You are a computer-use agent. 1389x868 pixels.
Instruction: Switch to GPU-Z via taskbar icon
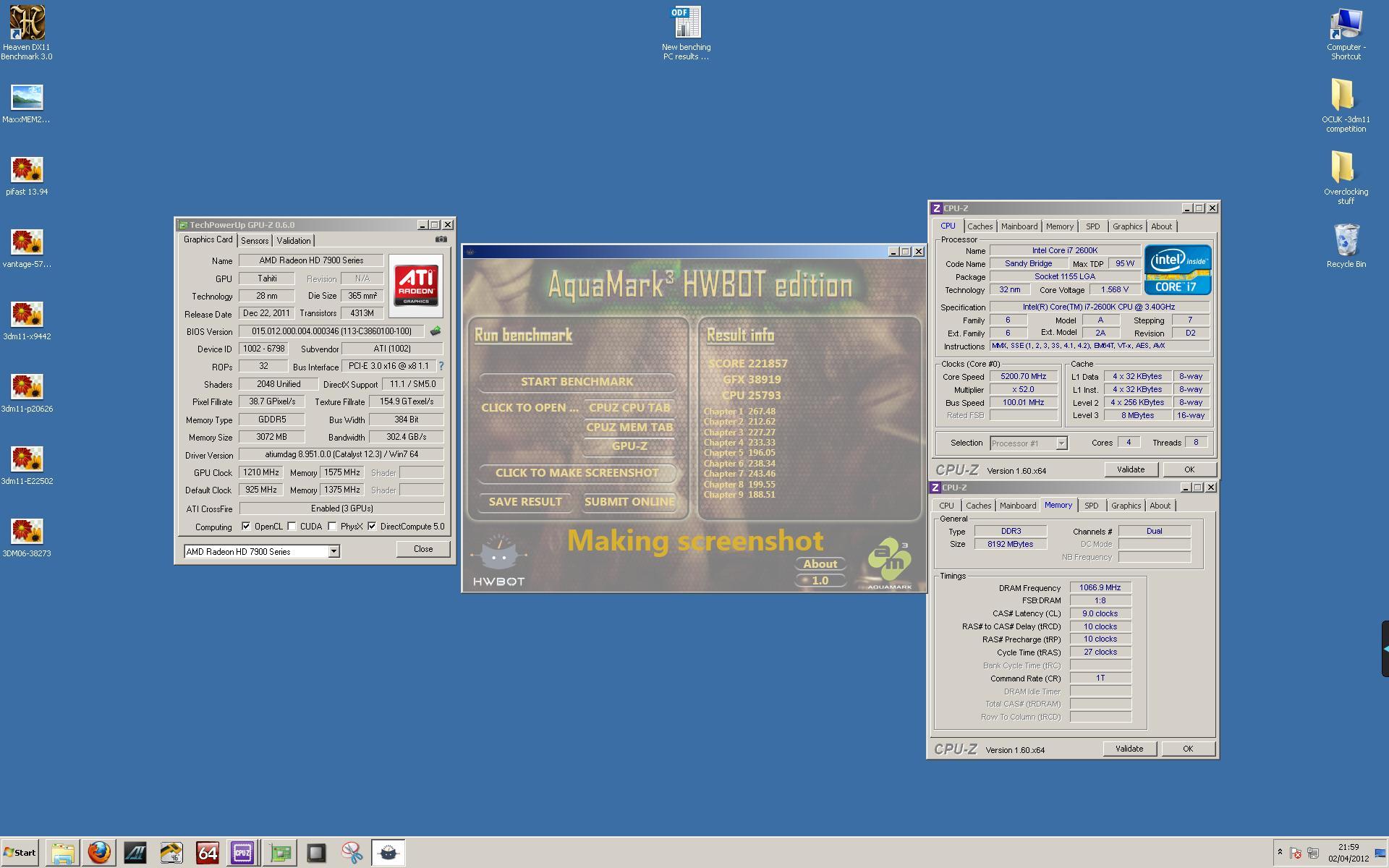pyautogui.click(x=280, y=853)
